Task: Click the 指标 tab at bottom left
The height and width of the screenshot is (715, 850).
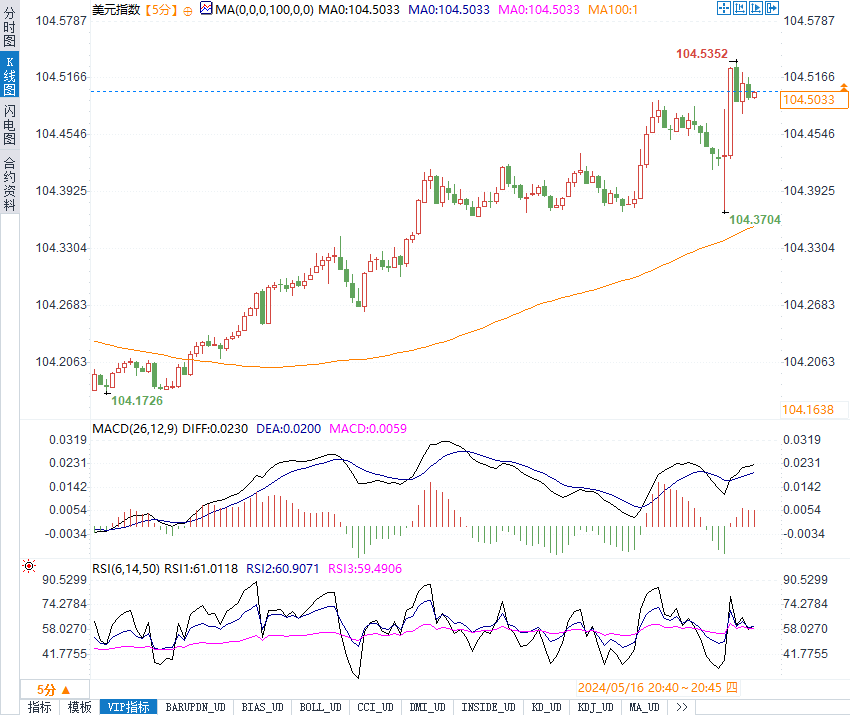Action: [39, 707]
